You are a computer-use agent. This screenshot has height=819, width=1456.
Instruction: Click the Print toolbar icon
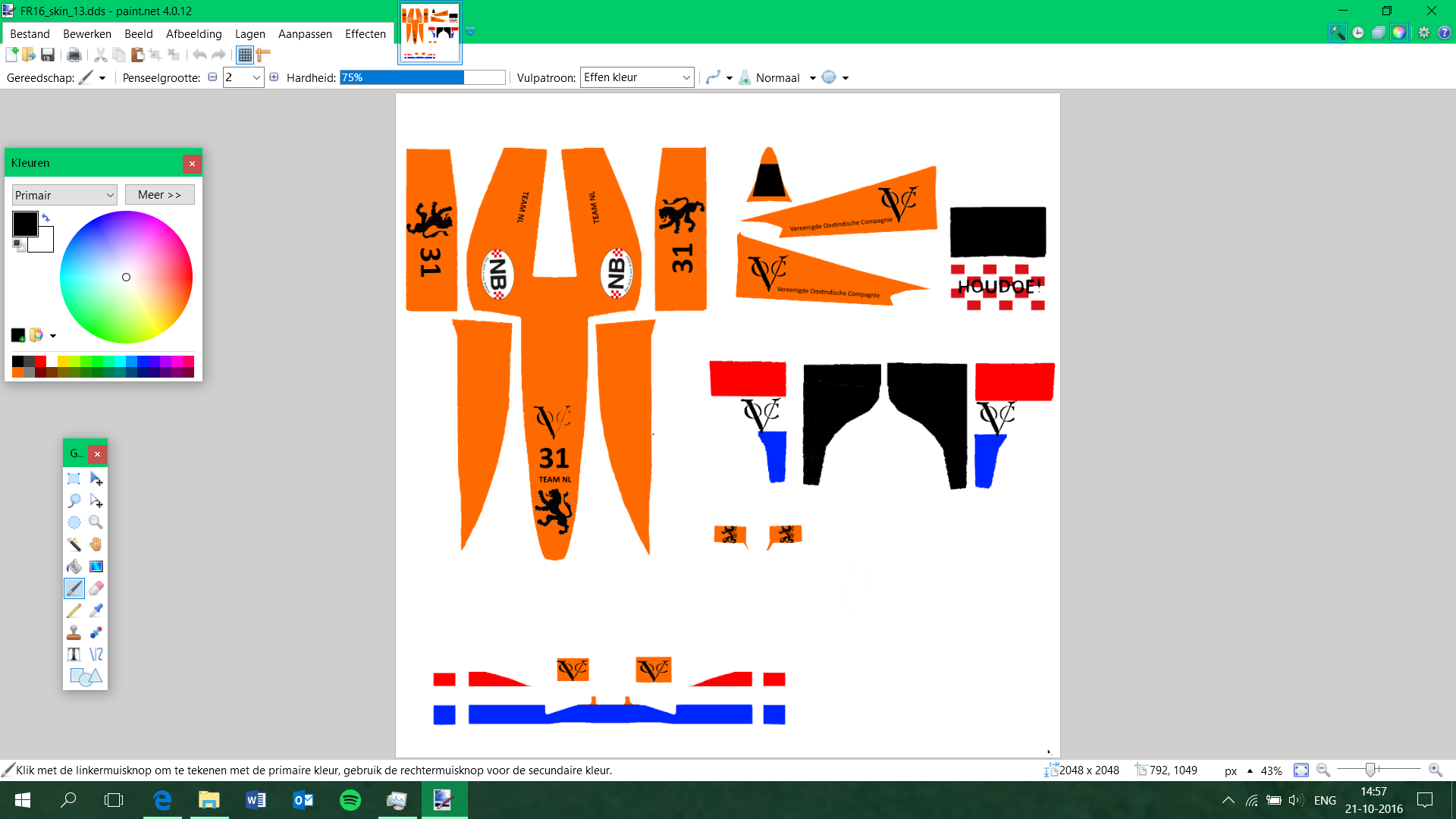coord(74,55)
